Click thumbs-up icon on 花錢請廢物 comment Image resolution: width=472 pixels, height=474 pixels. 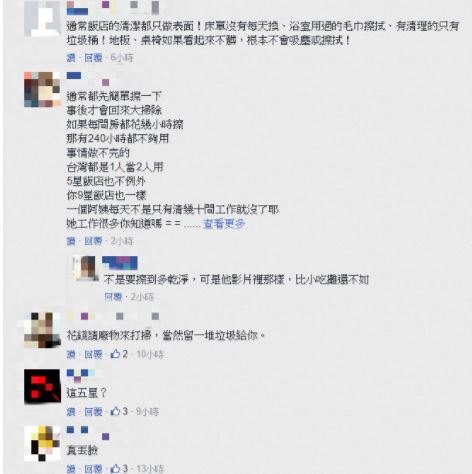(x=115, y=354)
